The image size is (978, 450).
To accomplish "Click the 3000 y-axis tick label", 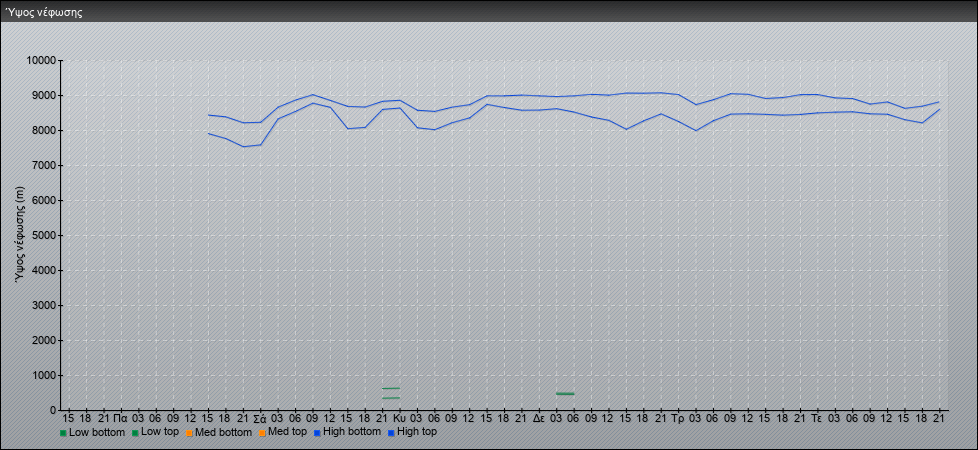I will 44,305.
